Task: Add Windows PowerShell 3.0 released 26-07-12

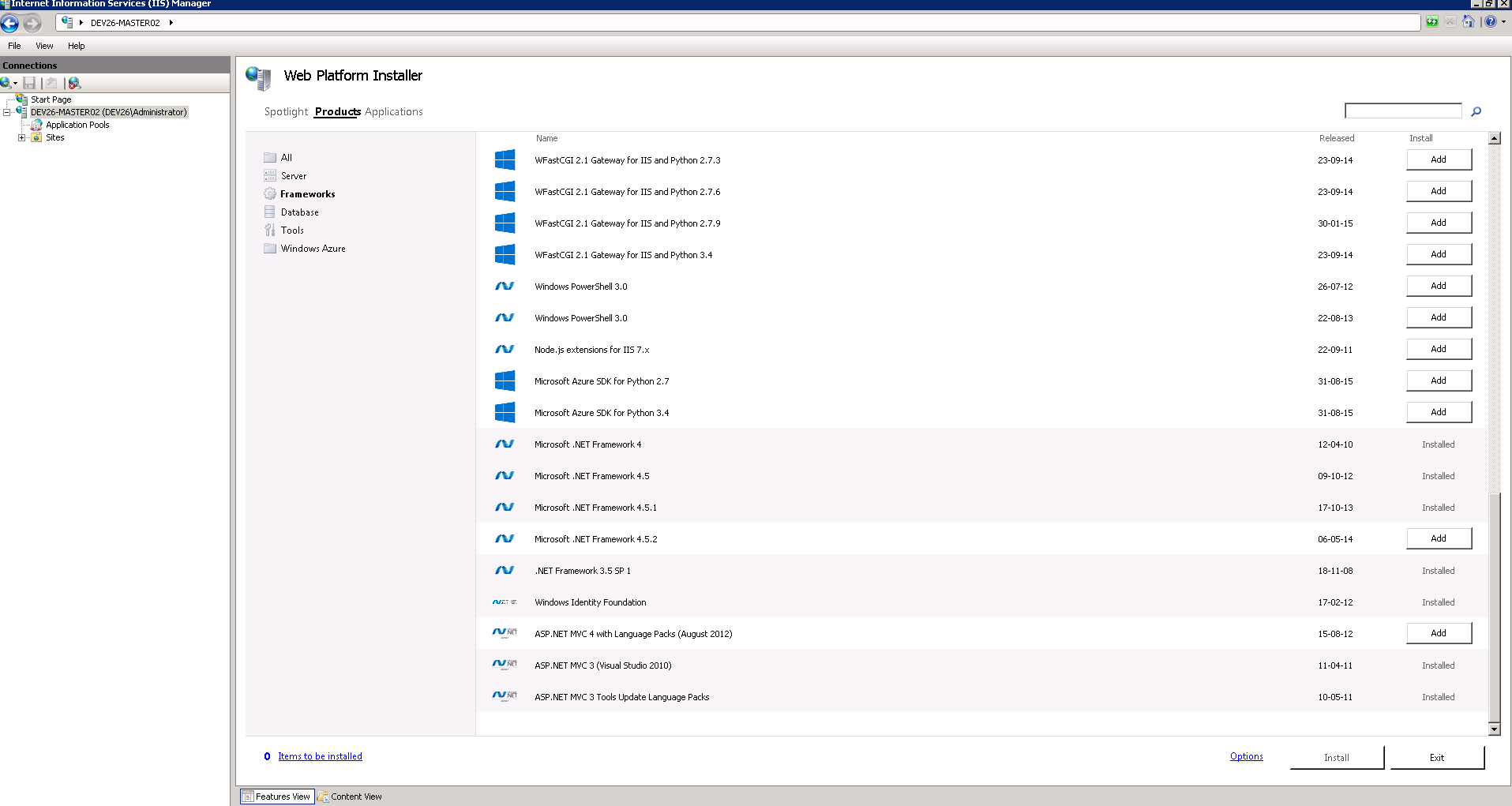Action: pyautogui.click(x=1439, y=286)
